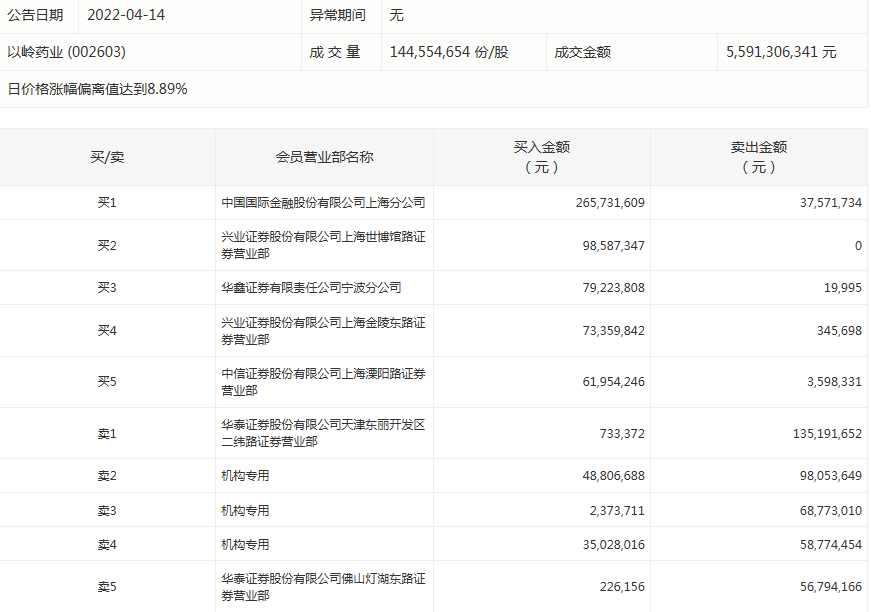This screenshot has height=612, width=871.
Task: Click the 会员营业部名称 column header
Action: (324, 157)
